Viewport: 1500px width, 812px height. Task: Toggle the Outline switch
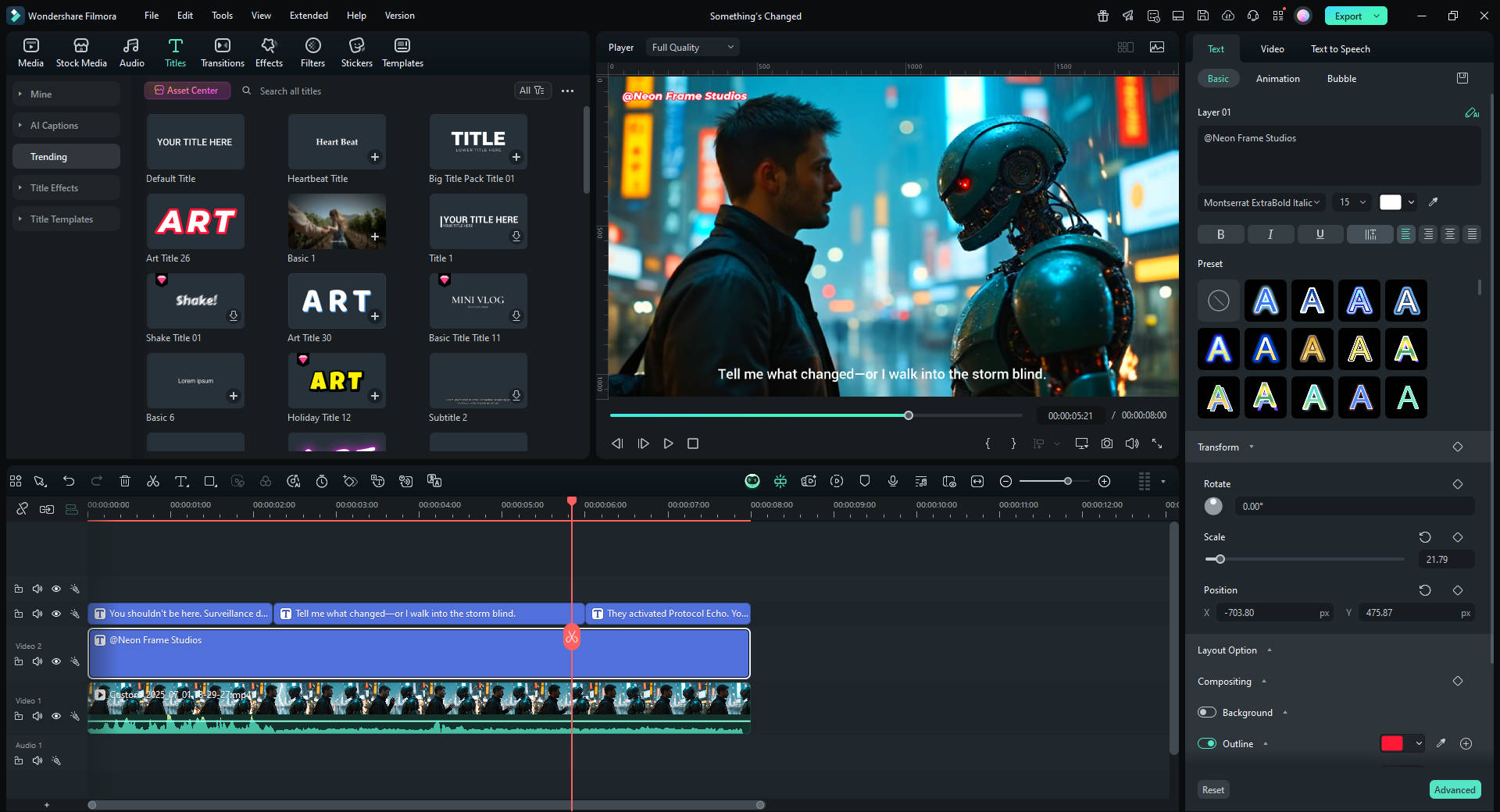(1207, 743)
